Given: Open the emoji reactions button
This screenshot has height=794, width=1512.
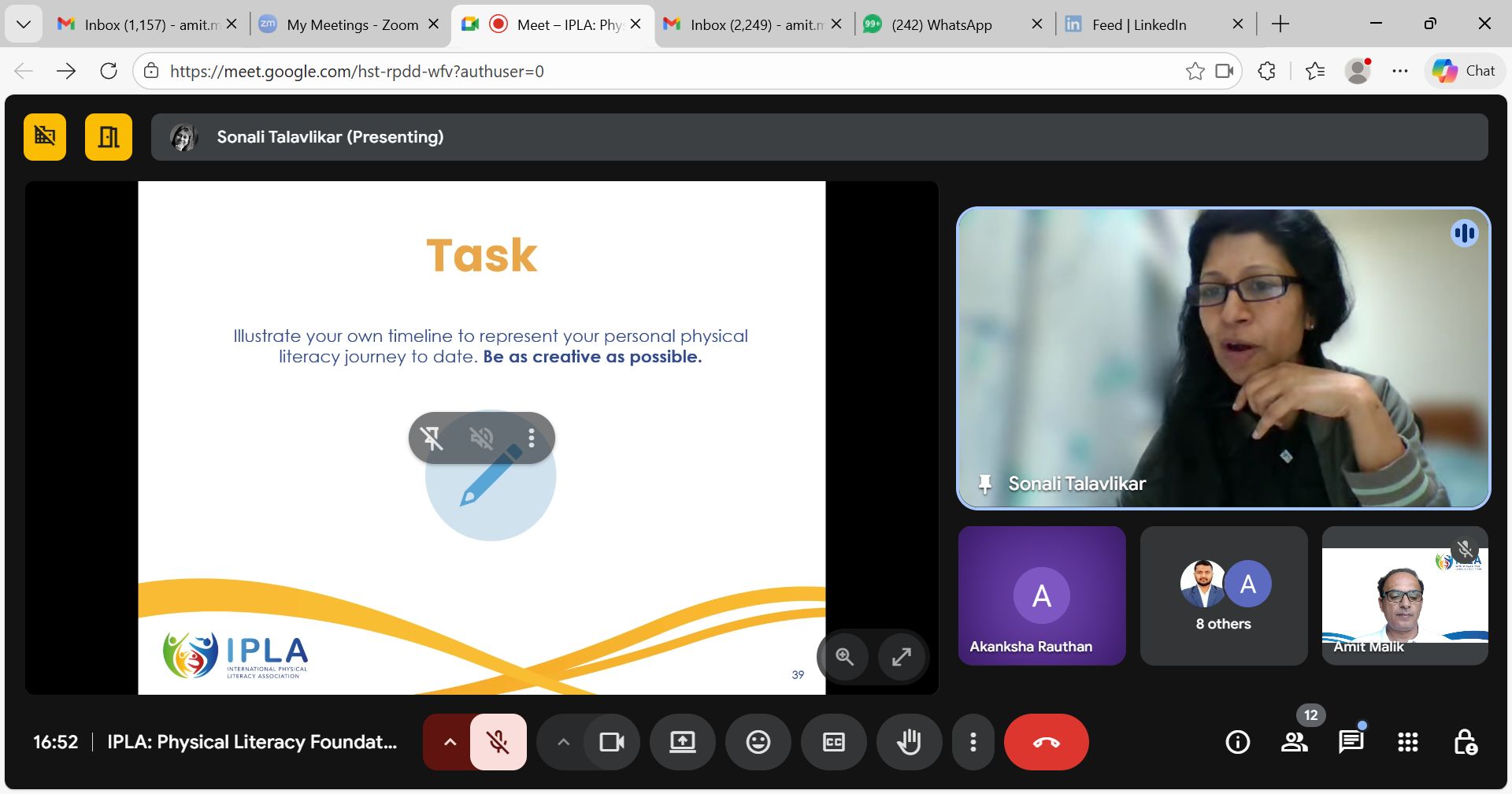Looking at the screenshot, I should coord(758,742).
